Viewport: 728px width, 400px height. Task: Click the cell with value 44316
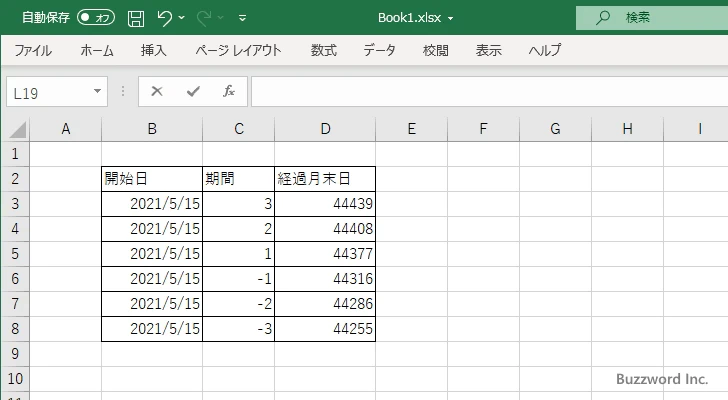325,279
